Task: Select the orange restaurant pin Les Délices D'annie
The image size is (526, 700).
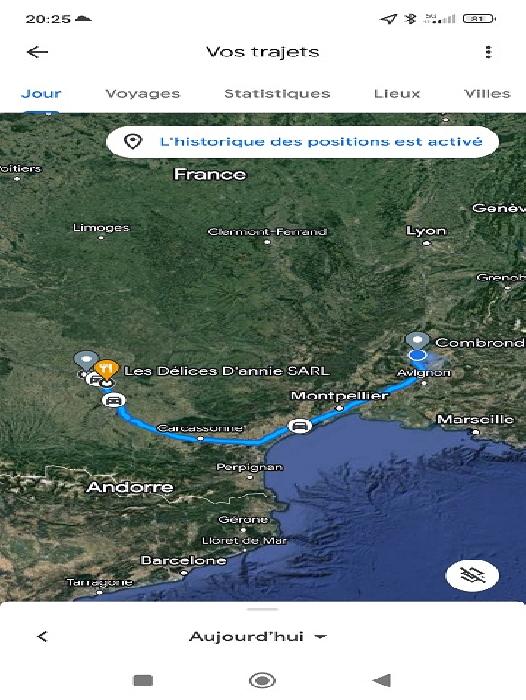Action: (106, 370)
